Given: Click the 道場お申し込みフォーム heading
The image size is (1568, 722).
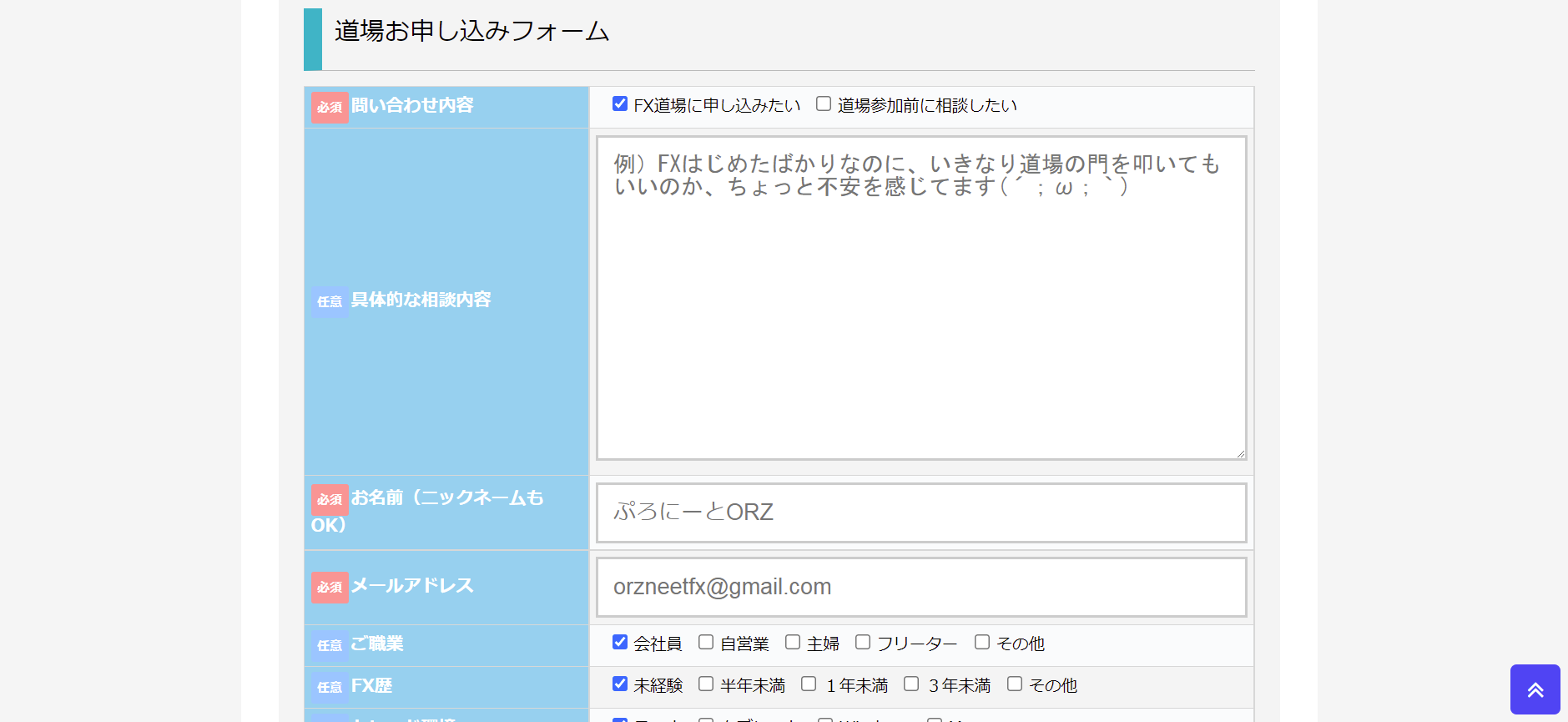Looking at the screenshot, I should tap(471, 32).
